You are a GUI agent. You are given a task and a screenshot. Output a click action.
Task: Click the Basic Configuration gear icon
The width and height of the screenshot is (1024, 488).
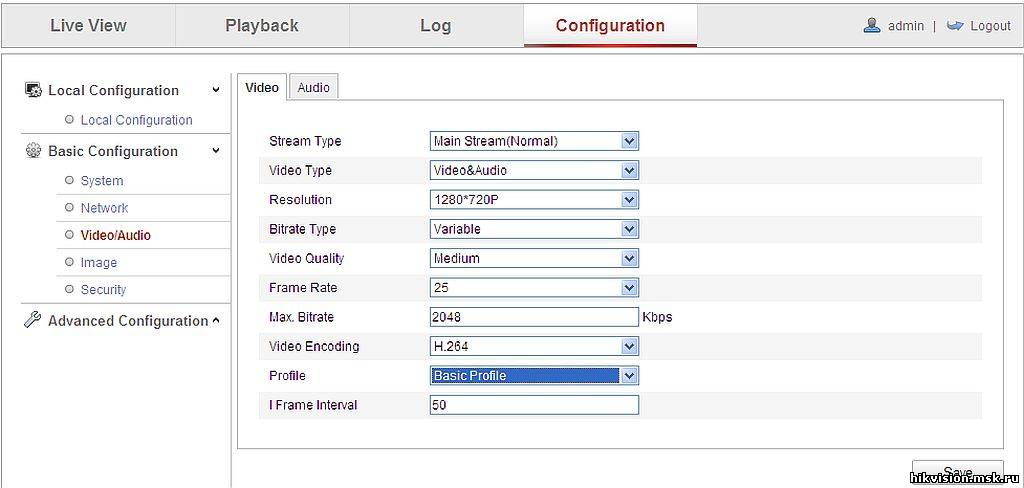pyautogui.click(x=33, y=151)
